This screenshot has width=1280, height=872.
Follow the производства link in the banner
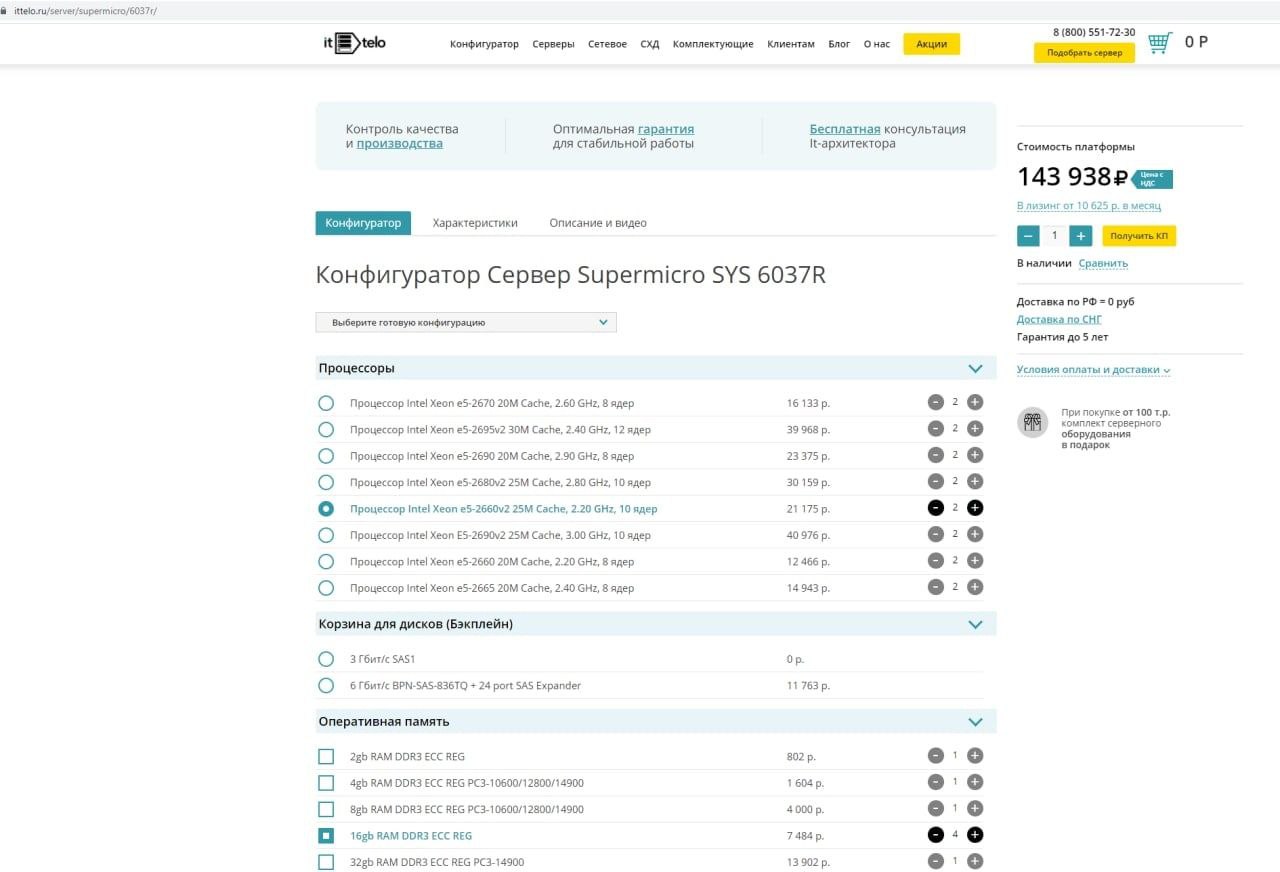pos(400,143)
